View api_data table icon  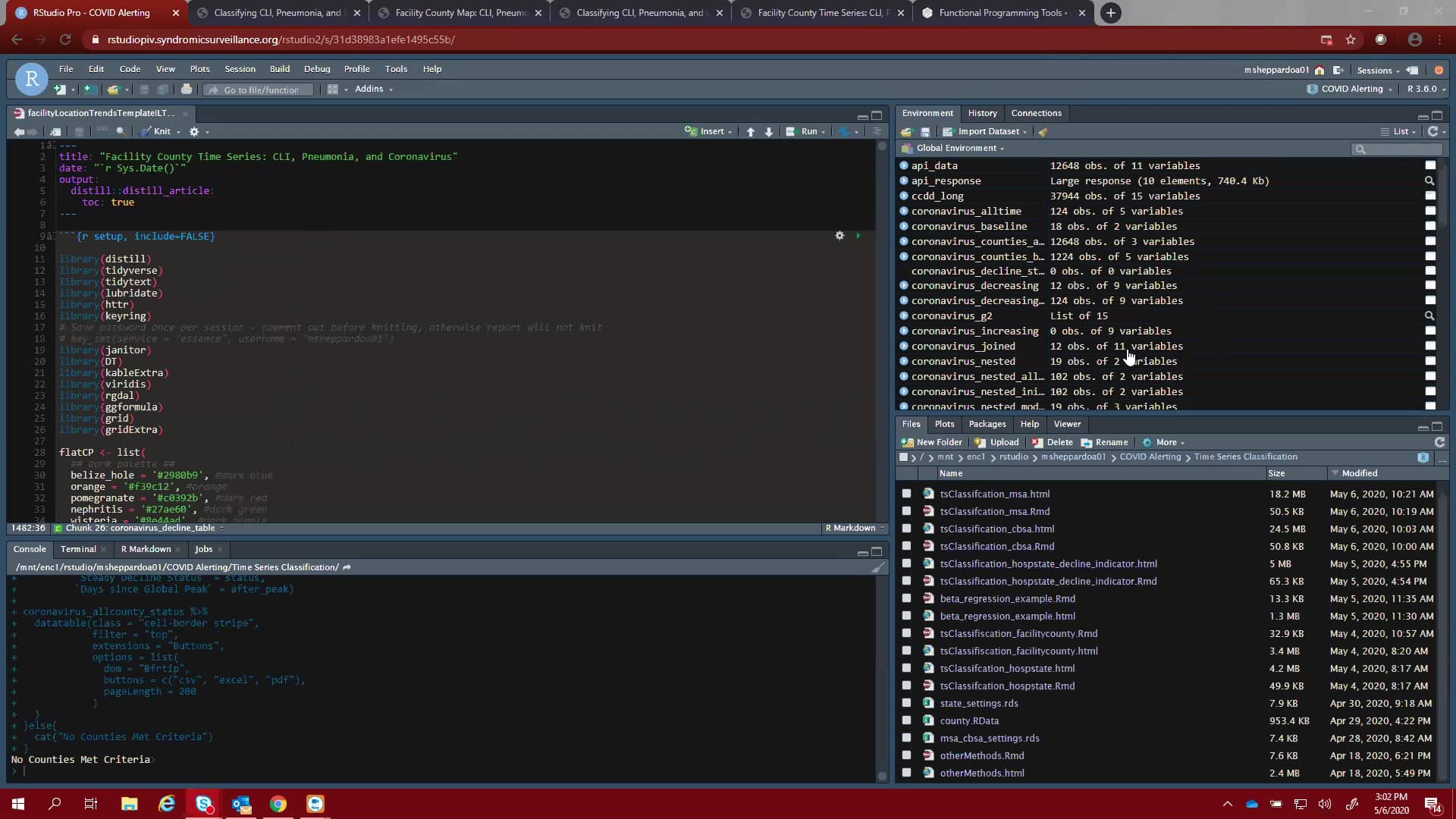1430,165
